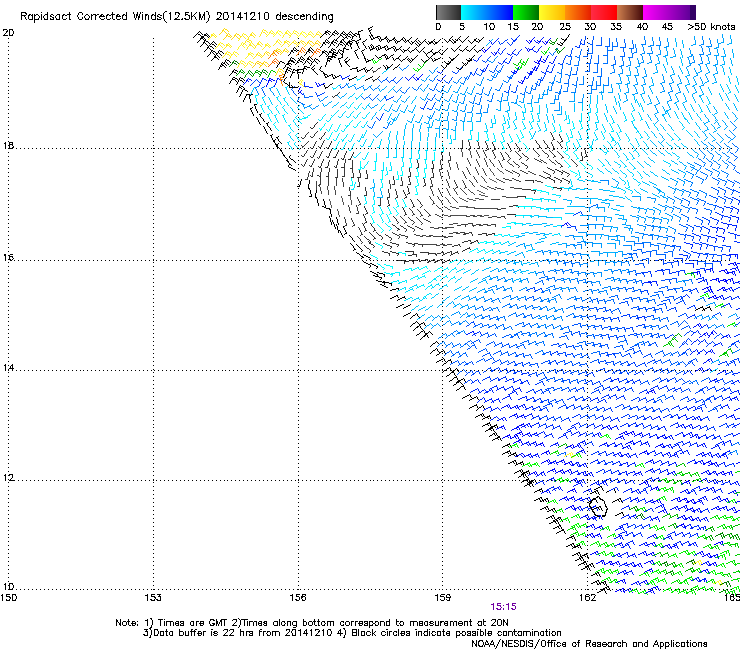The height and width of the screenshot is (650, 740).
Task: Click the legend tick label '25'
Action: click(x=564, y=27)
